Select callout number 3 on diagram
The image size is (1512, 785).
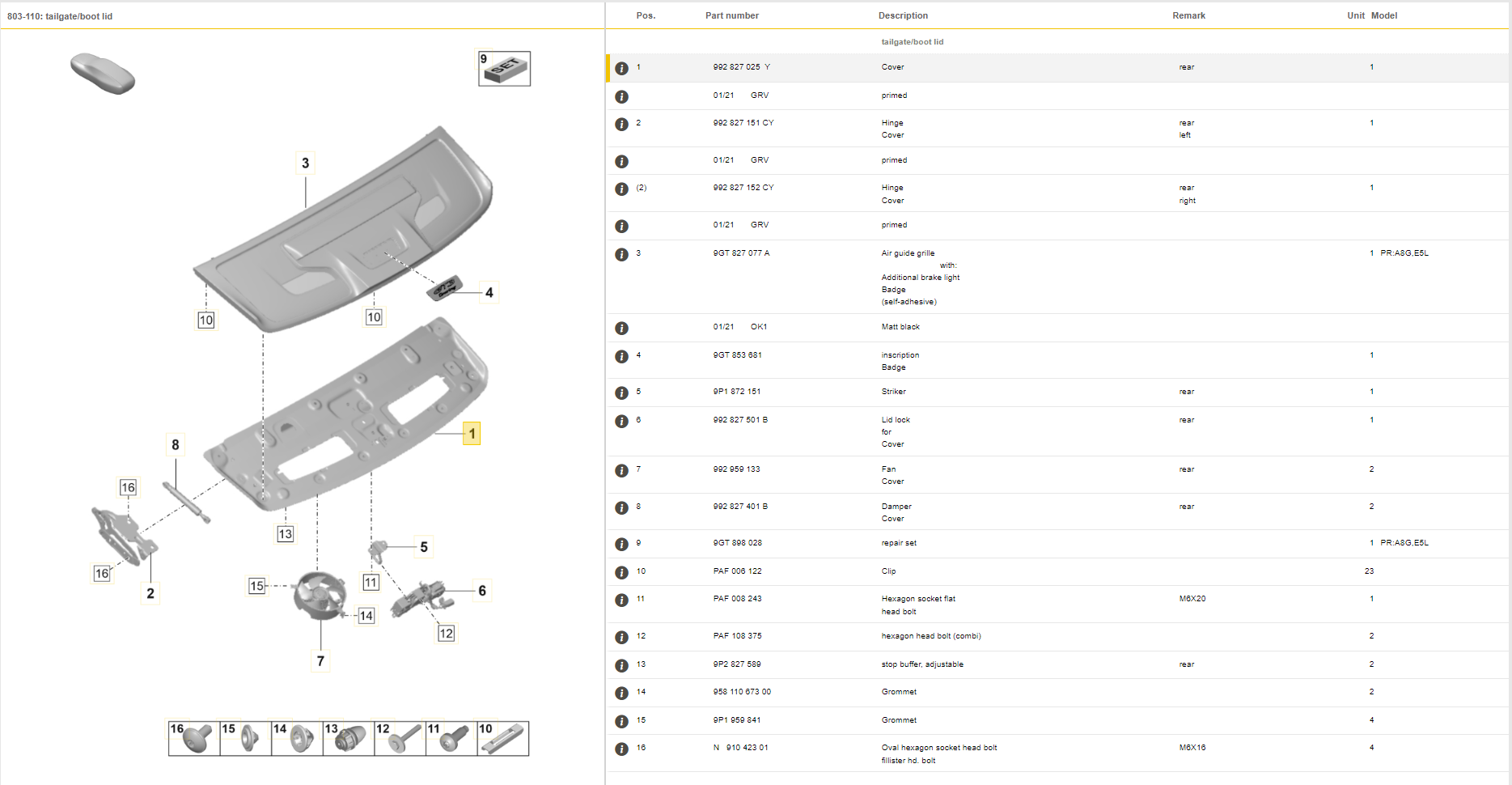coord(305,163)
